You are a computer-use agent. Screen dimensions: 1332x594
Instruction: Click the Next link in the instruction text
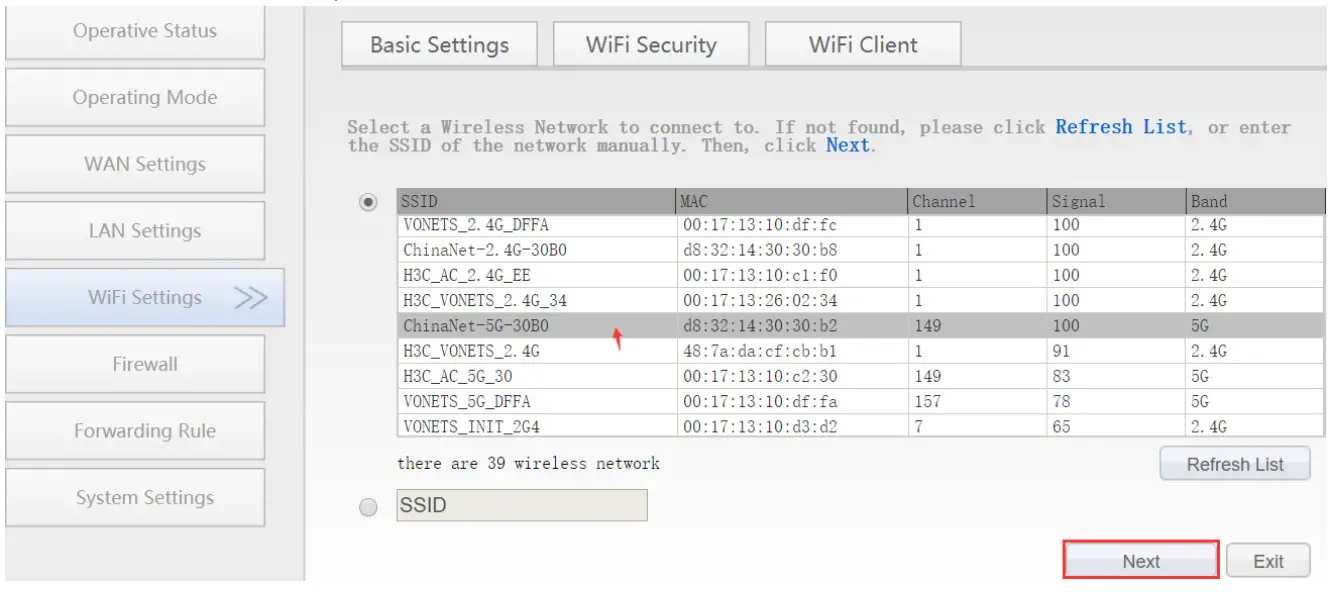[845, 144]
